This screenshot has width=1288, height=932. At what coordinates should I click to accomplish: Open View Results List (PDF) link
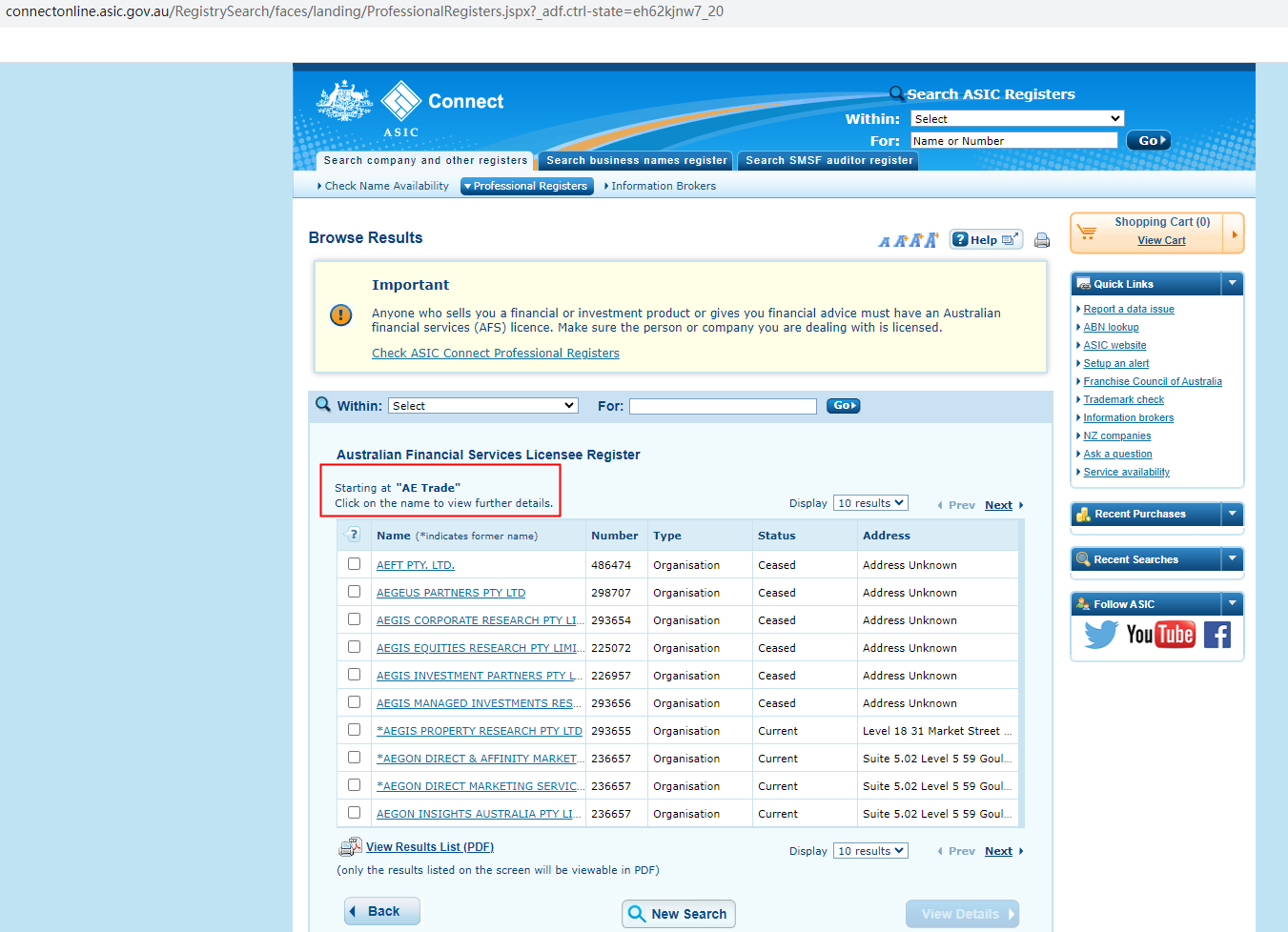(x=430, y=847)
